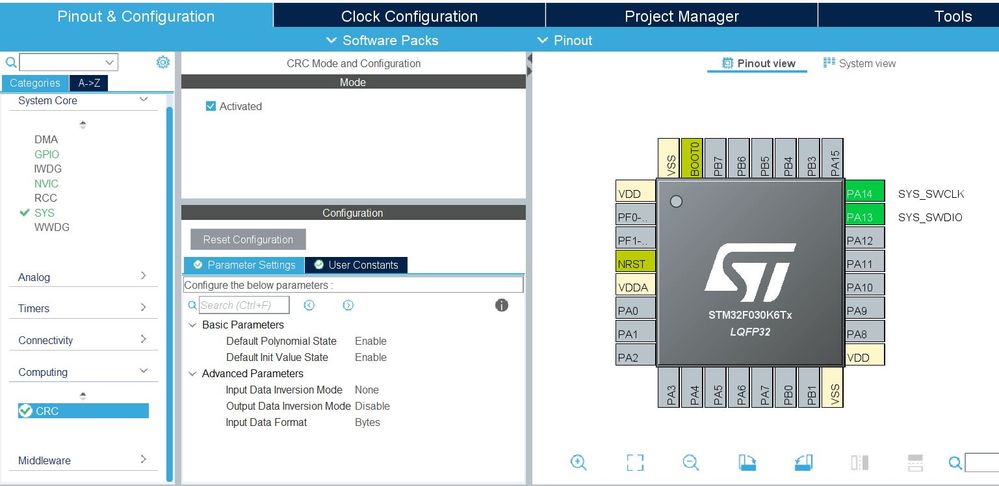
Task: Click the Pinout view chip icon
Action: [727, 62]
